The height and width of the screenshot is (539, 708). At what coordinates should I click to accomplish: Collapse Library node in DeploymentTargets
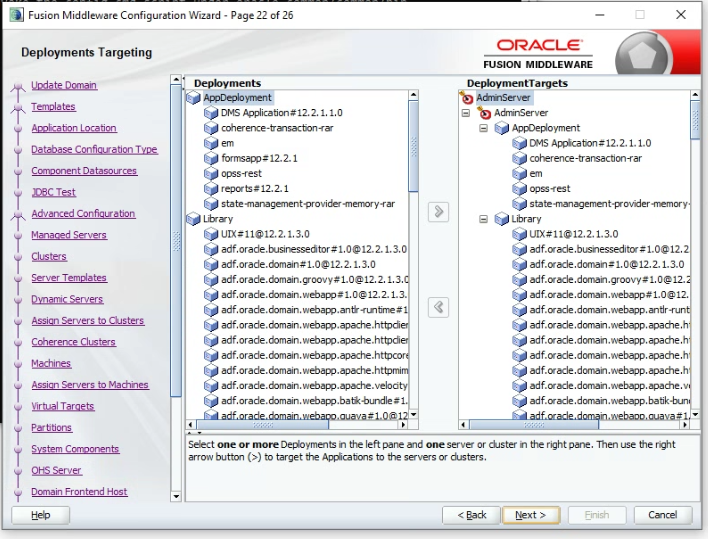[484, 219]
